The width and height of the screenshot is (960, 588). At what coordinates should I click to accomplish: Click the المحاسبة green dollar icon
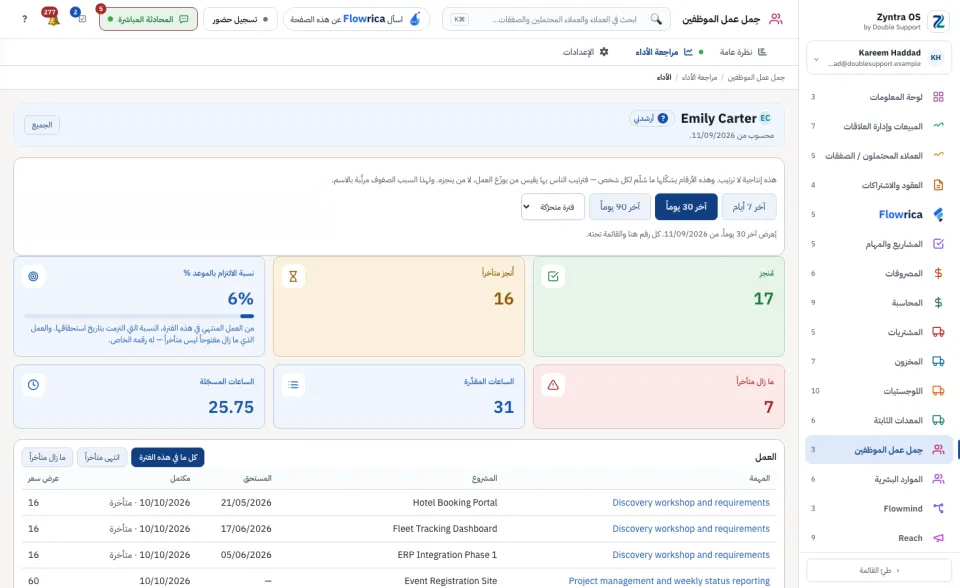coord(938,303)
